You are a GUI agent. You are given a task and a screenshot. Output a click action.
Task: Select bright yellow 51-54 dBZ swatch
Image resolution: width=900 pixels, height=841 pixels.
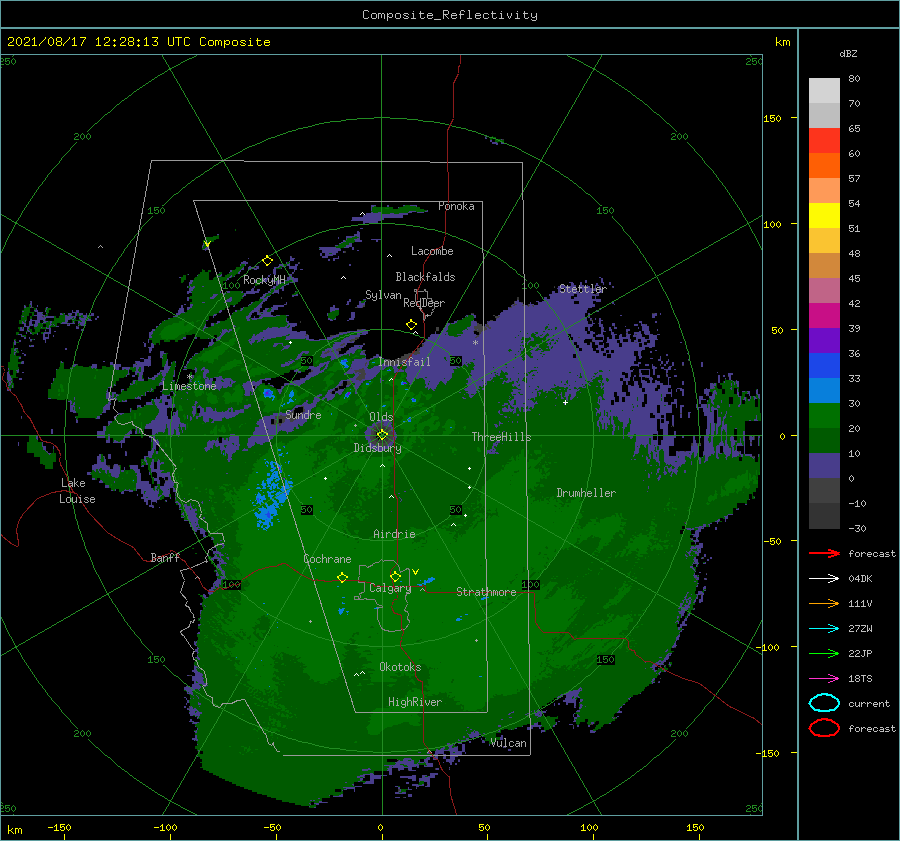tap(824, 215)
